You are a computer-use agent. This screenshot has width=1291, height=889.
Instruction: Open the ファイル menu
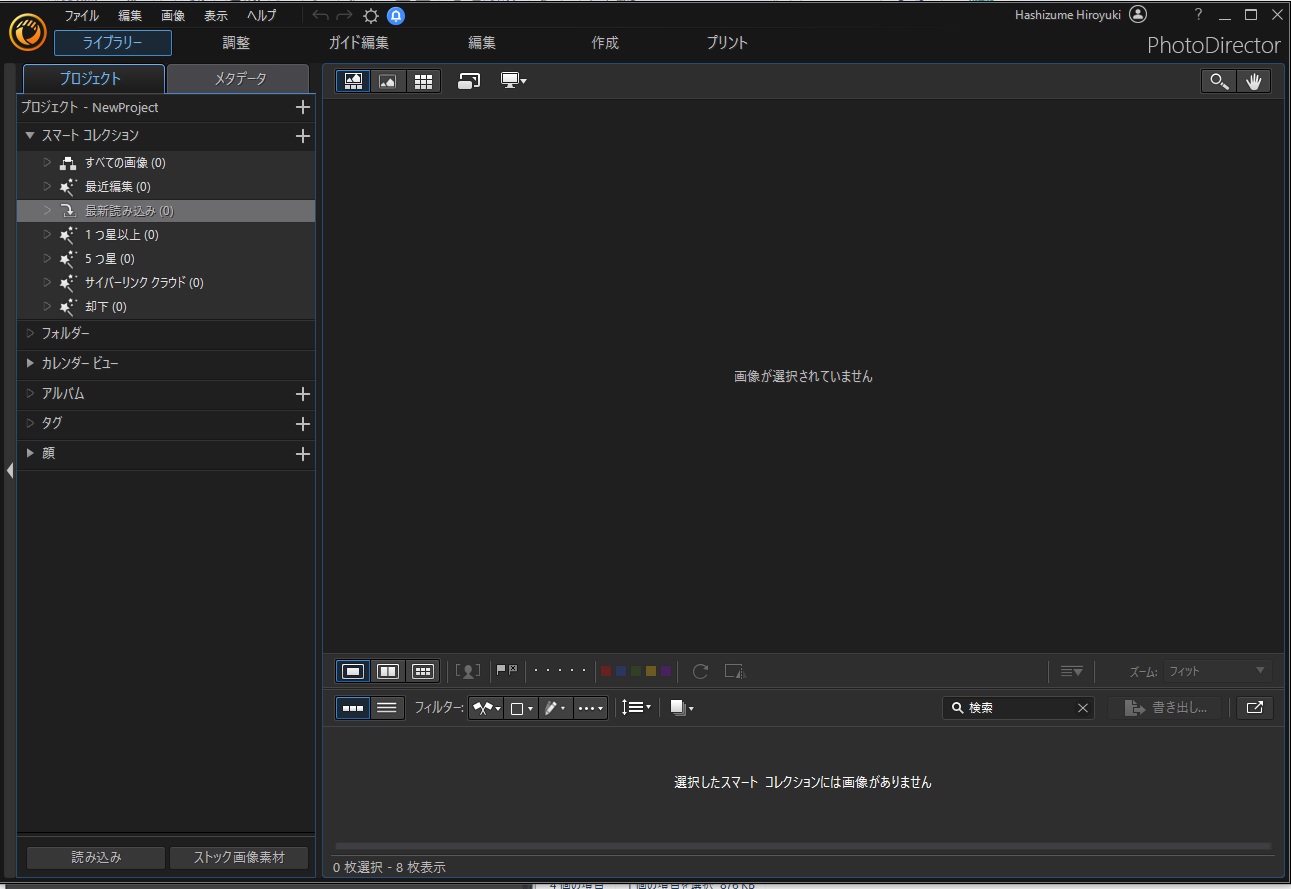[x=82, y=16]
